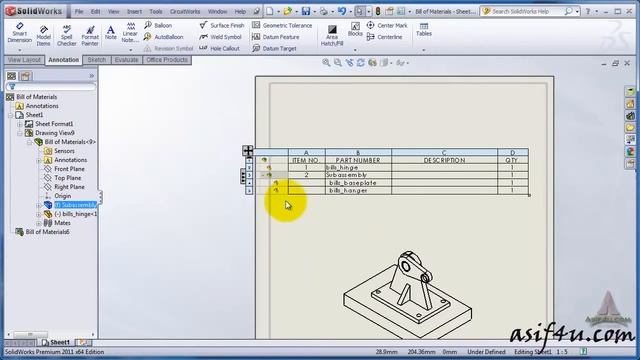The height and width of the screenshot is (360, 640).
Task: Expand the Subassembly node in the tree
Action: (x=39, y=205)
